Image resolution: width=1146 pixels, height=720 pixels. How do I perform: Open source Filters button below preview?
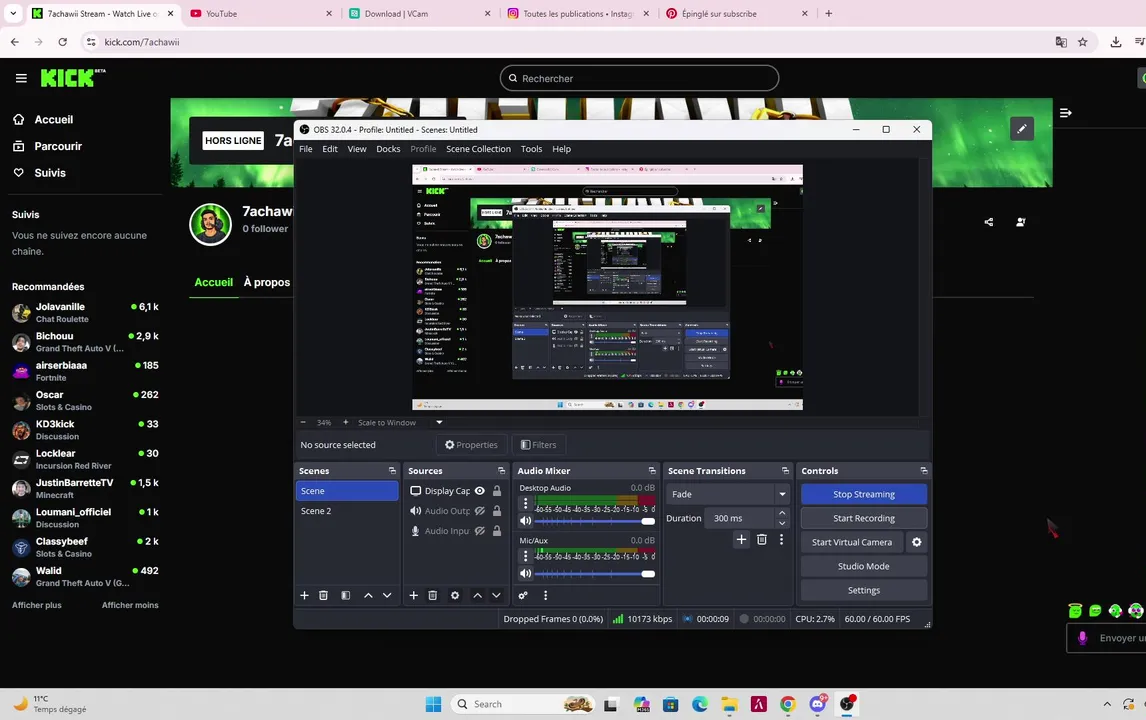pos(539,444)
